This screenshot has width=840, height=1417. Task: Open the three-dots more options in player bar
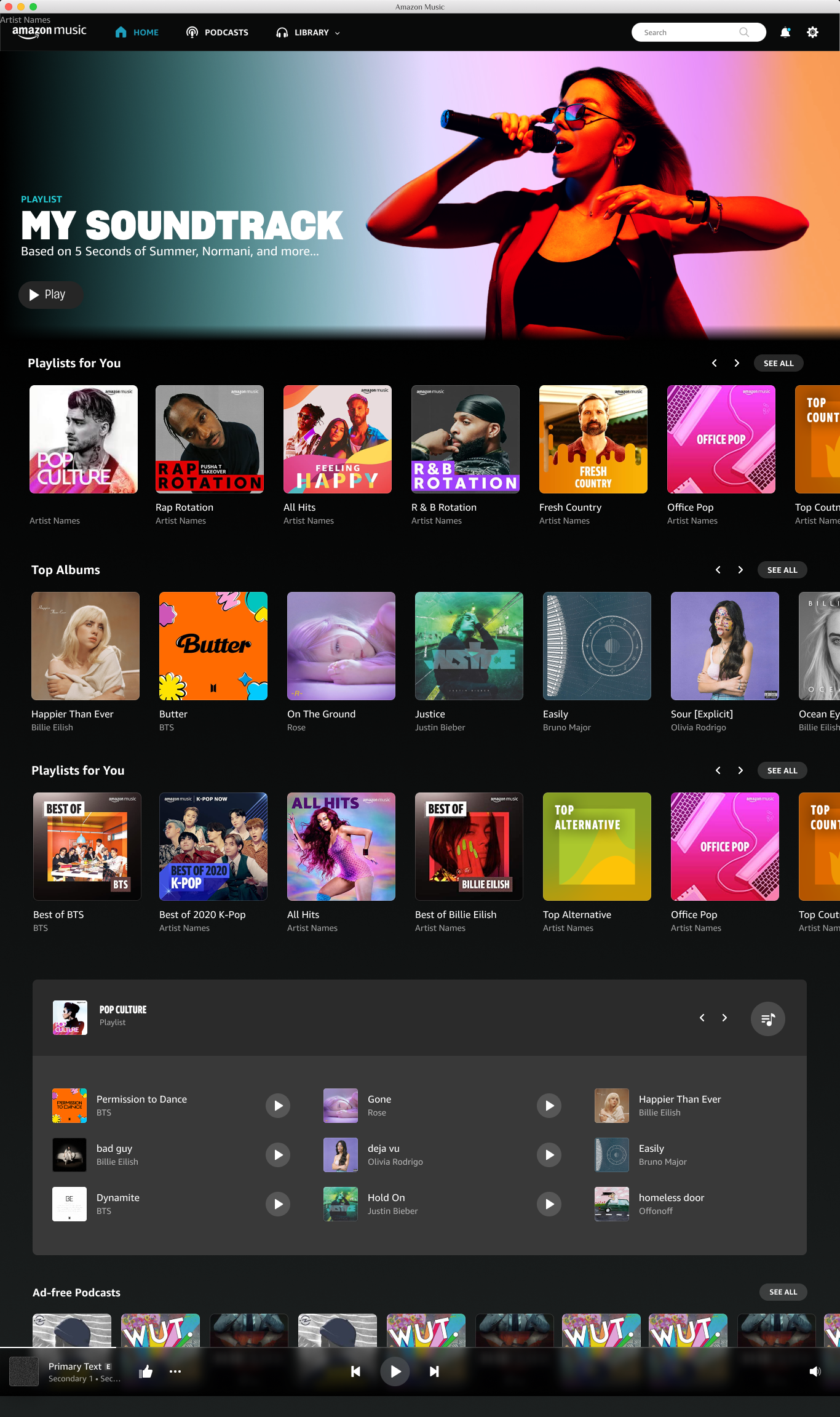tap(175, 1371)
